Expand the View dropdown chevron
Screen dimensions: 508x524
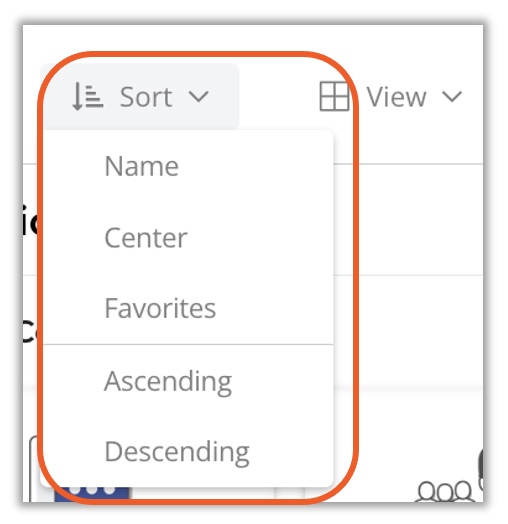click(x=452, y=97)
